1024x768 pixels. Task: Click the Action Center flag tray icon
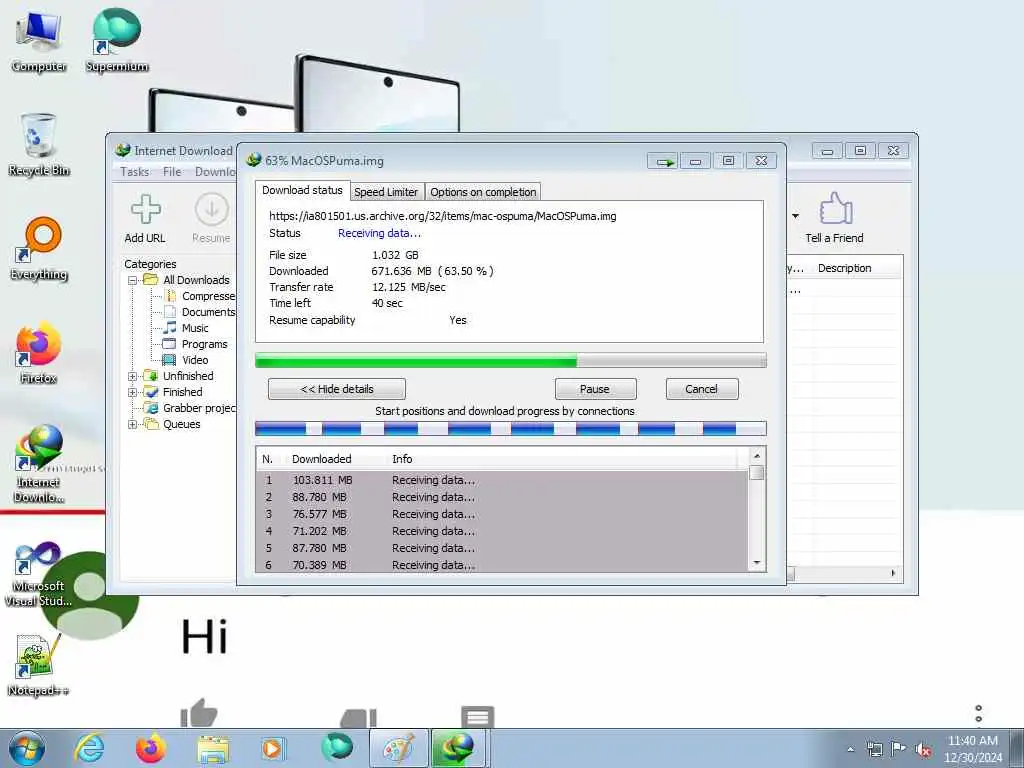(x=899, y=749)
